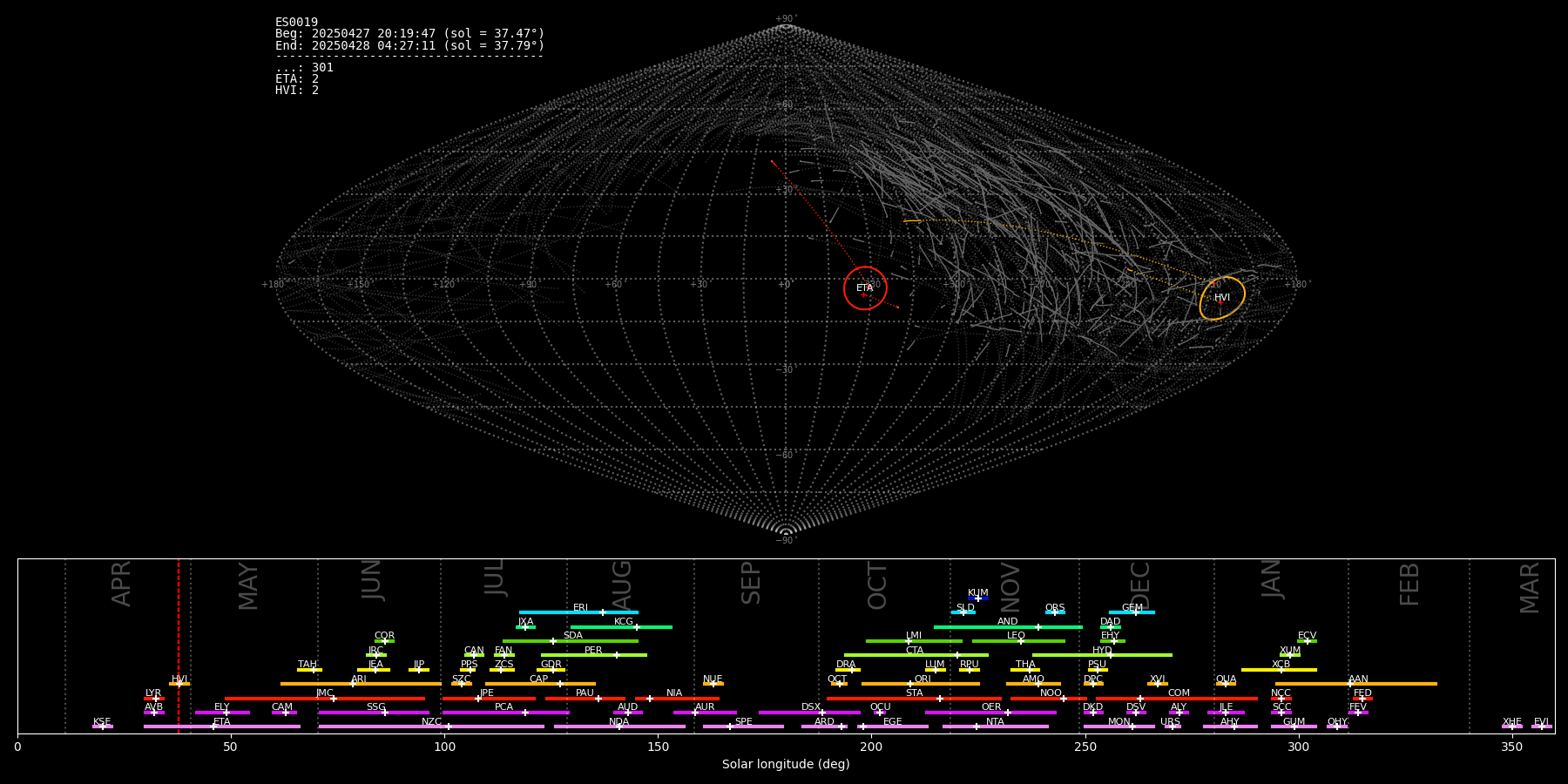Click the pink KSE shower bar
Image resolution: width=1568 pixels, height=784 pixels.
[x=103, y=727]
